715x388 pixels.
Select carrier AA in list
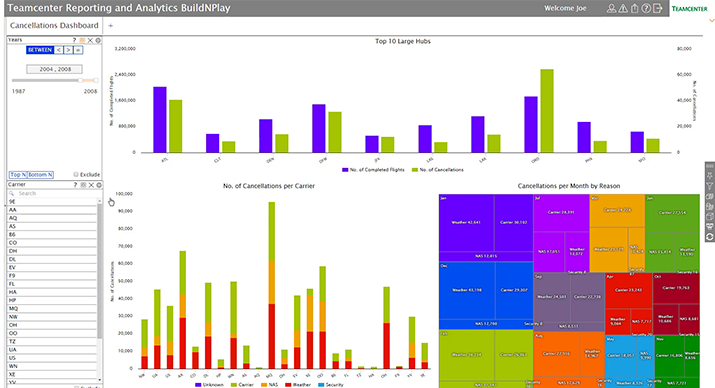pyautogui.click(x=52, y=210)
